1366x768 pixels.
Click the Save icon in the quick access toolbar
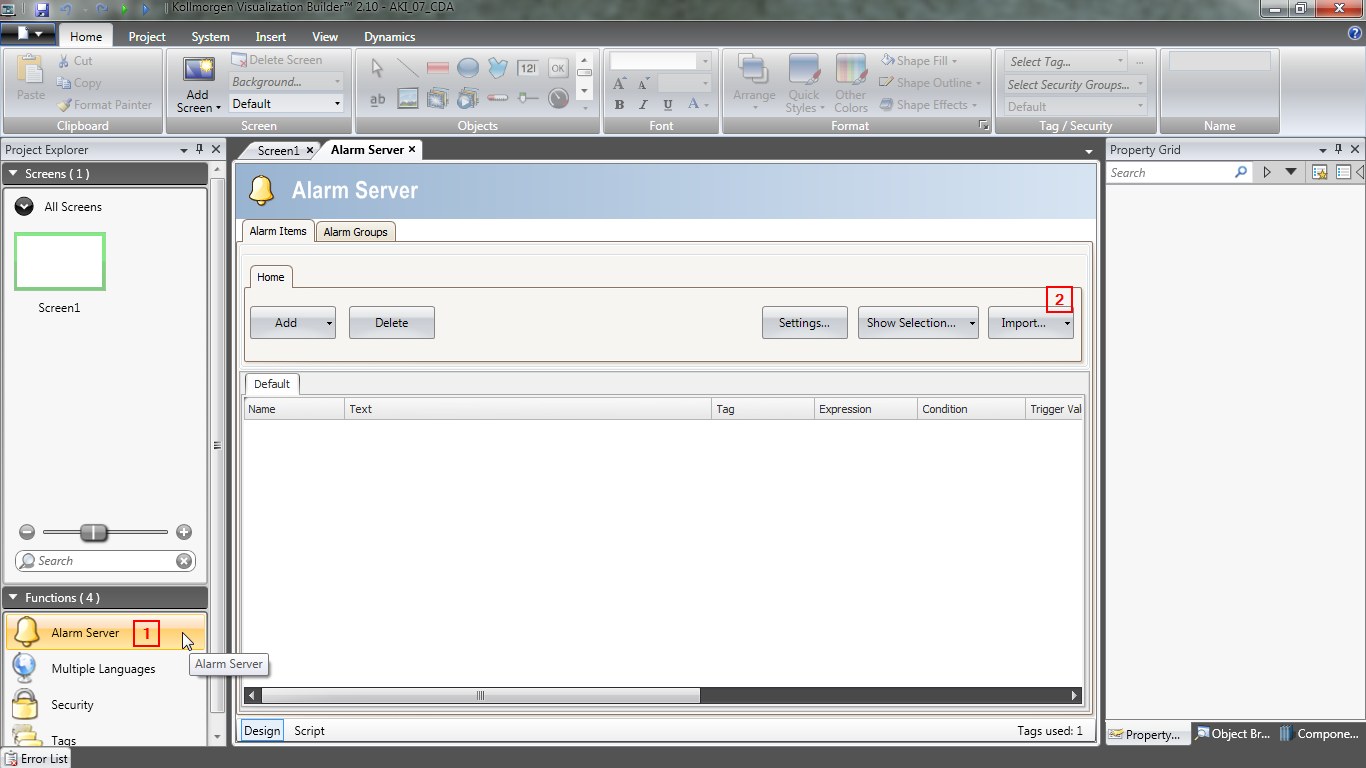tap(42, 9)
